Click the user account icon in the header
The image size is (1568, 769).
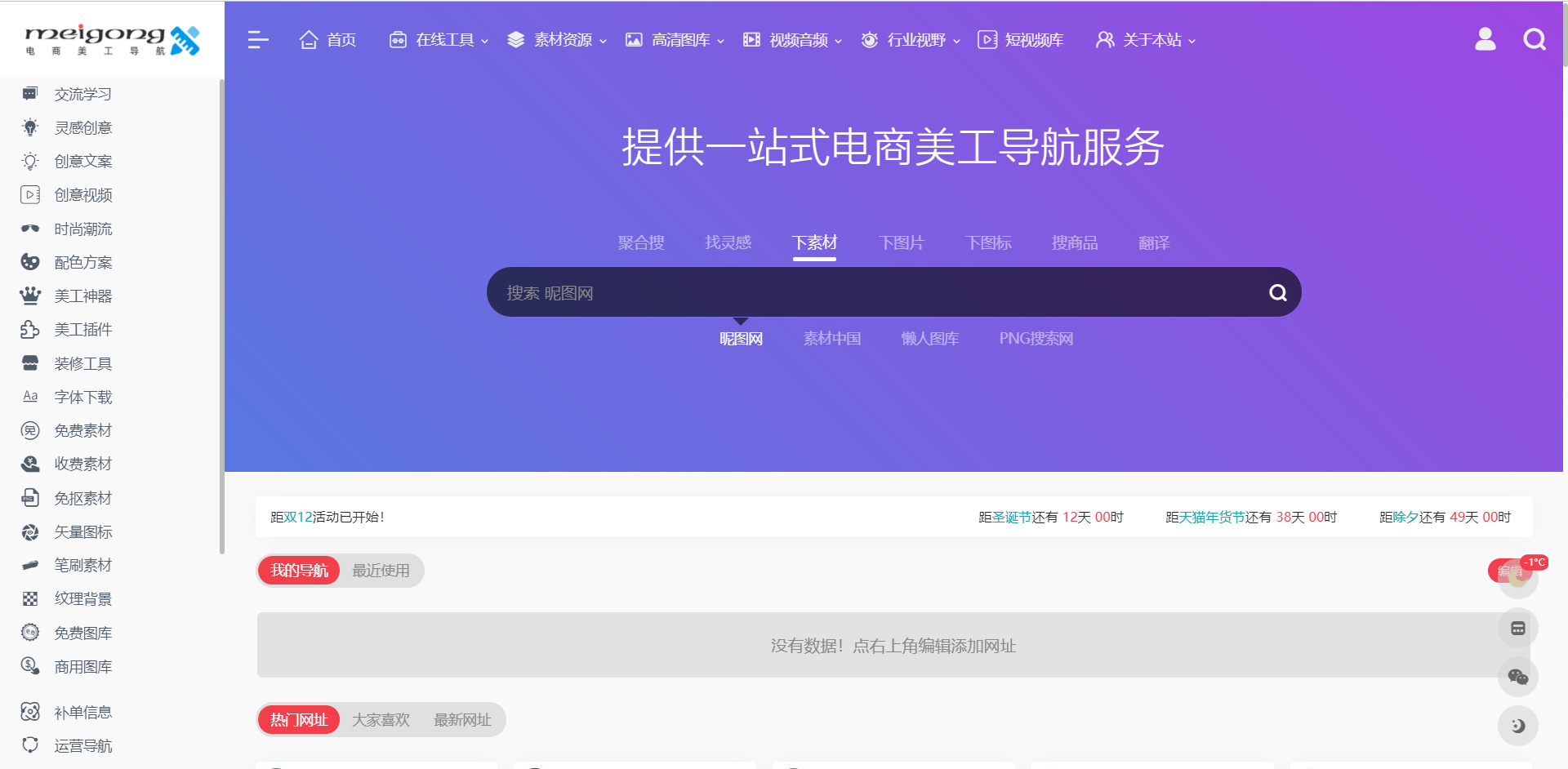coord(1486,39)
